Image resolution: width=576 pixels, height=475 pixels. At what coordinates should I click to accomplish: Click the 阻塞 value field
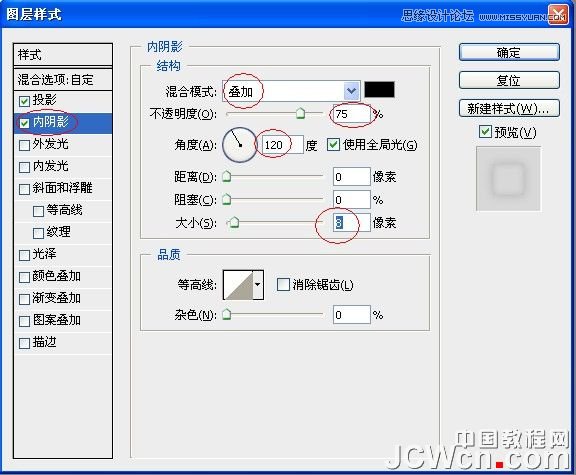[352, 199]
